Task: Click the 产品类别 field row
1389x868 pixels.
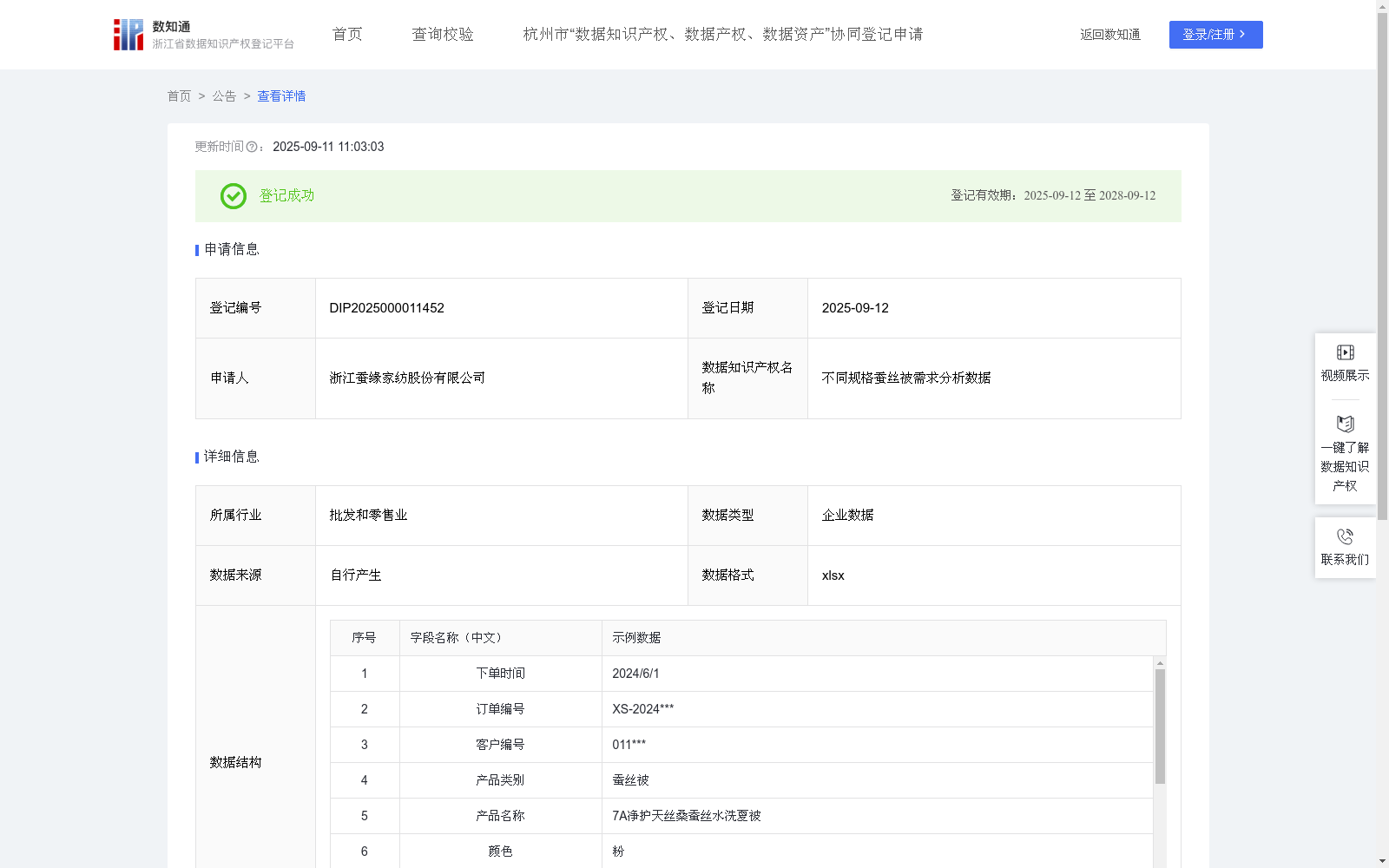Action: point(742,780)
